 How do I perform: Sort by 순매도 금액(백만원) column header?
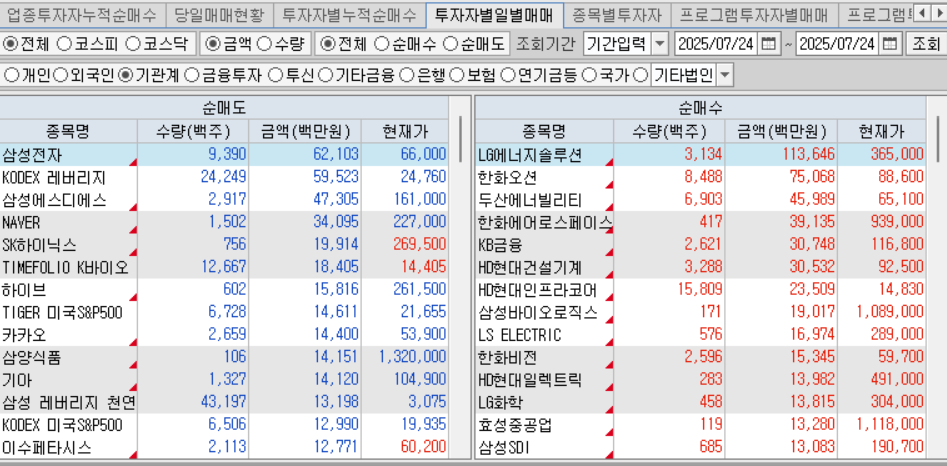305,131
